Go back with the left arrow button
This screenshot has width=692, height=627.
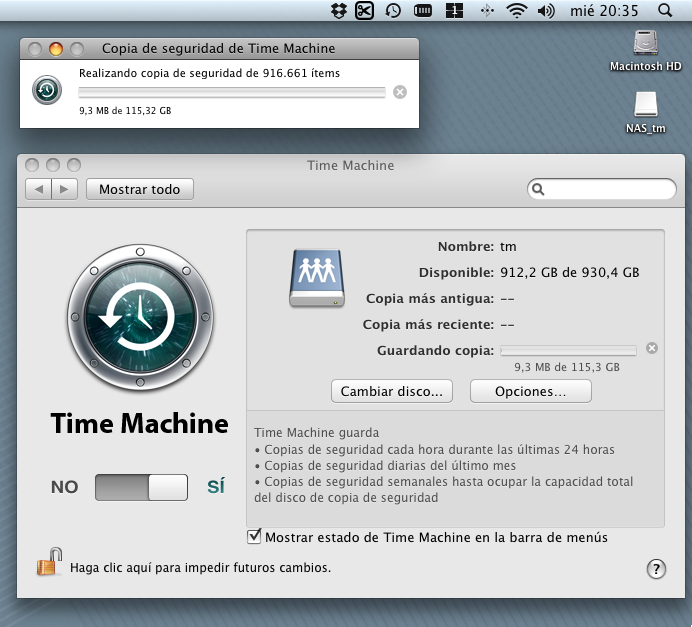(38, 189)
